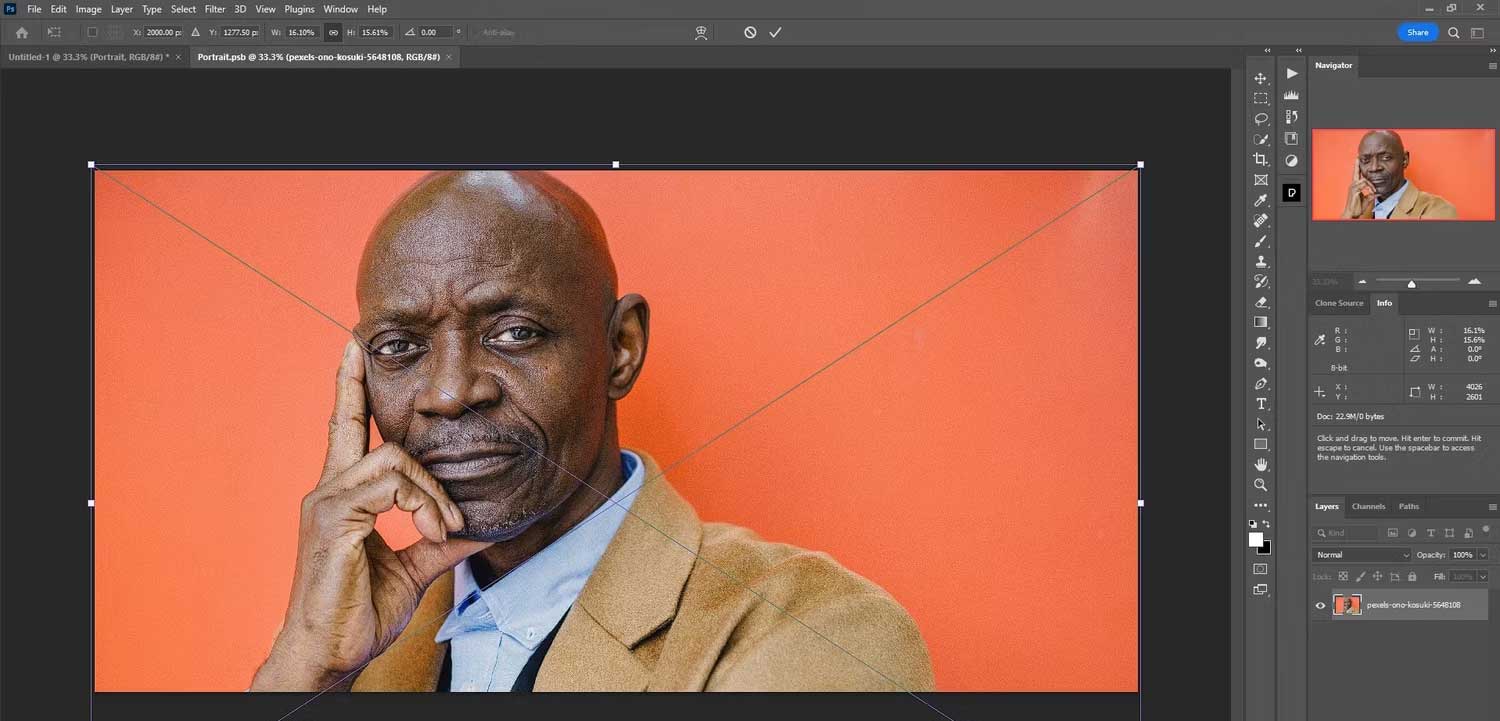The height and width of the screenshot is (721, 1500).
Task: Select the Crop tool
Action: (x=1261, y=160)
